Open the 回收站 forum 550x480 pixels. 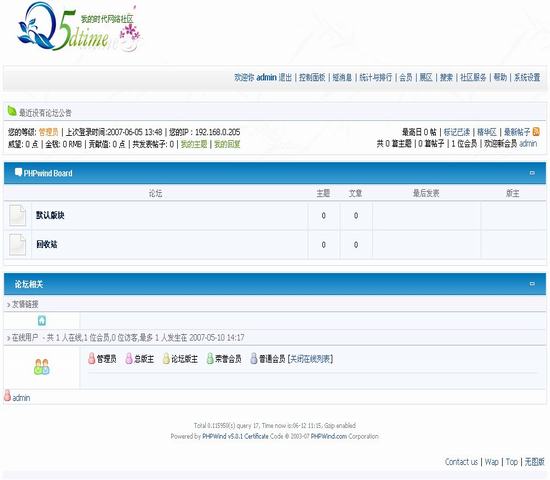click(x=47, y=244)
